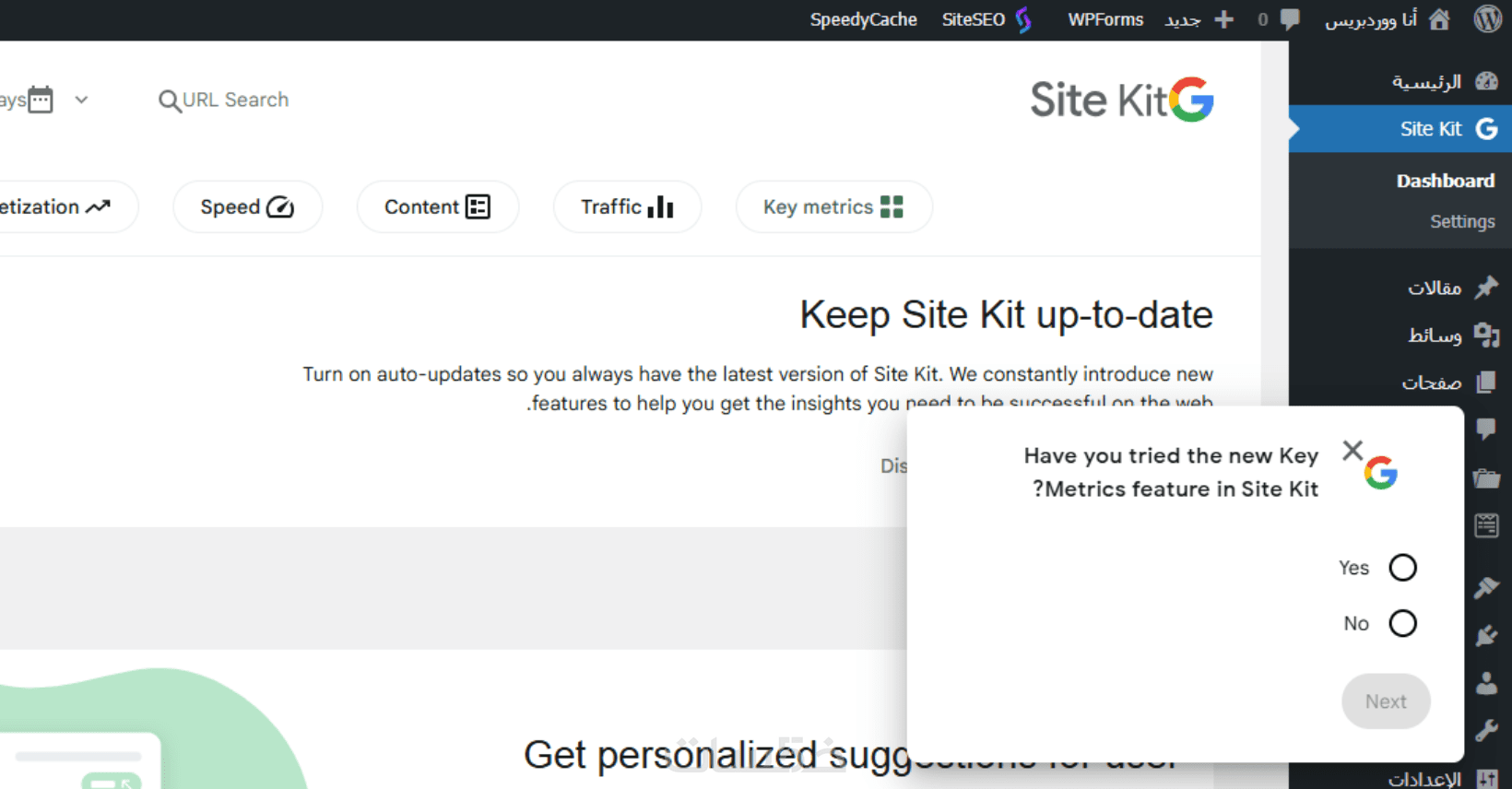Image resolution: width=1512 pixels, height=789 pixels.
Task: Open Site Kit Settings submenu item
Action: click(1462, 221)
